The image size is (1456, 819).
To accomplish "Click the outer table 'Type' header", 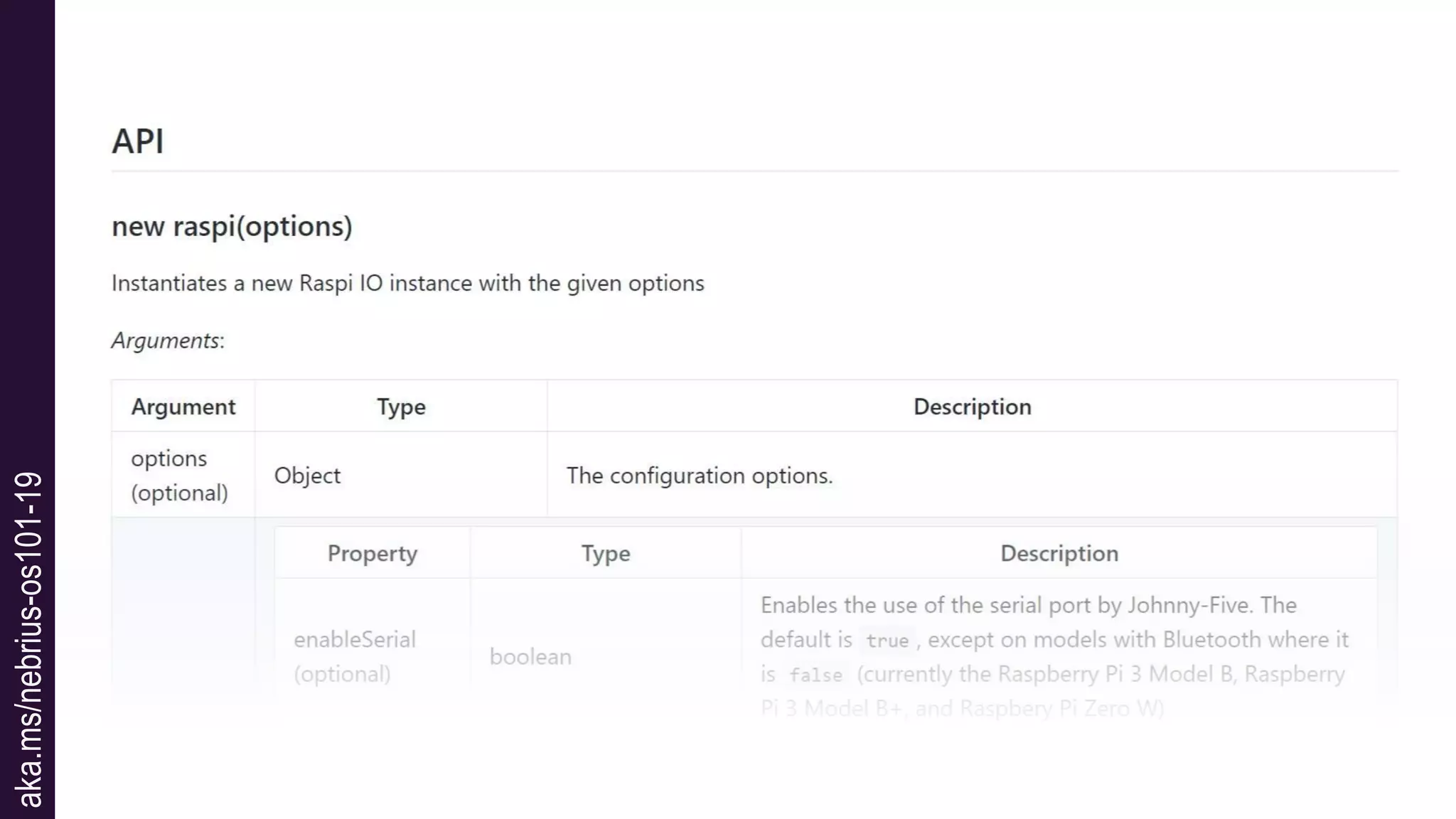I will point(401,407).
